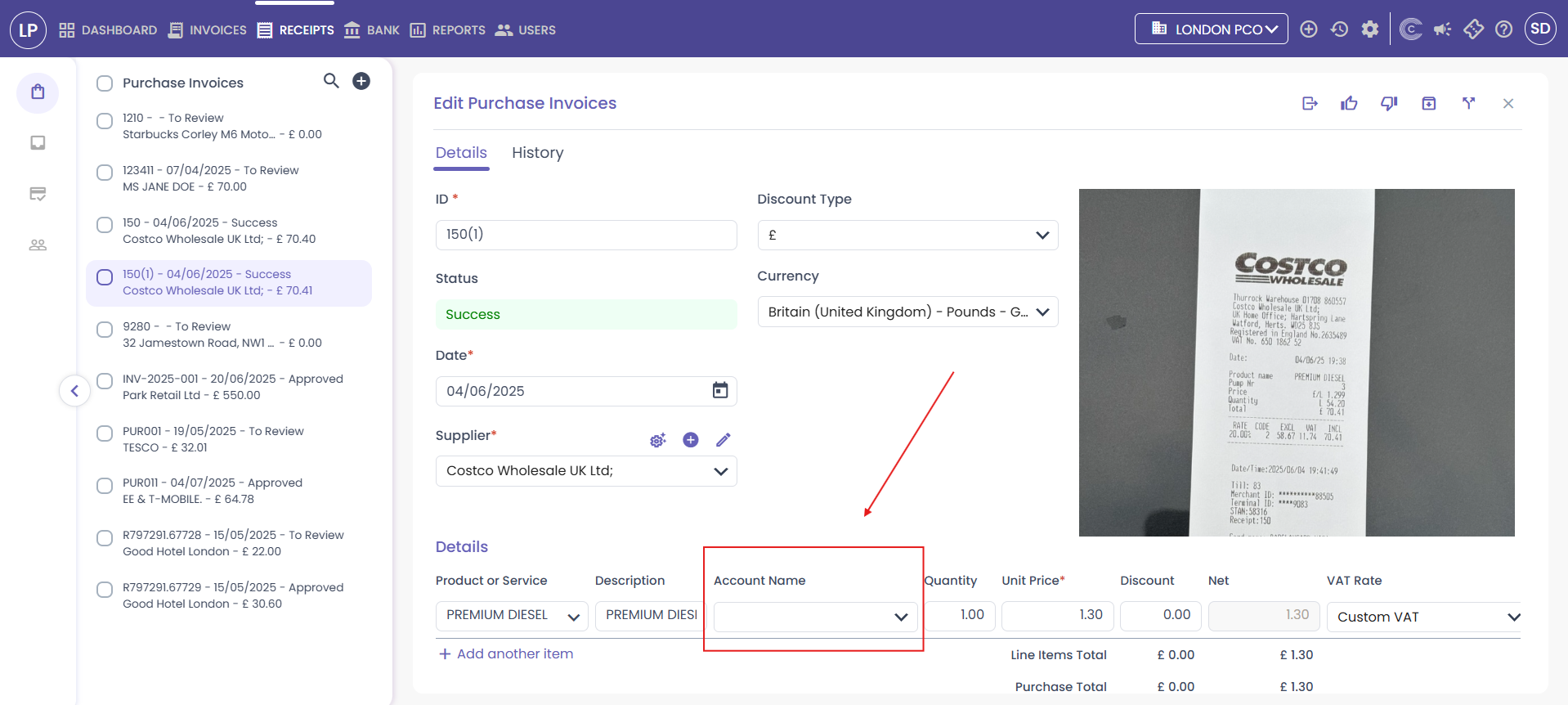This screenshot has height=705, width=1568.
Task: Click the LP logo avatar
Action: [28, 29]
